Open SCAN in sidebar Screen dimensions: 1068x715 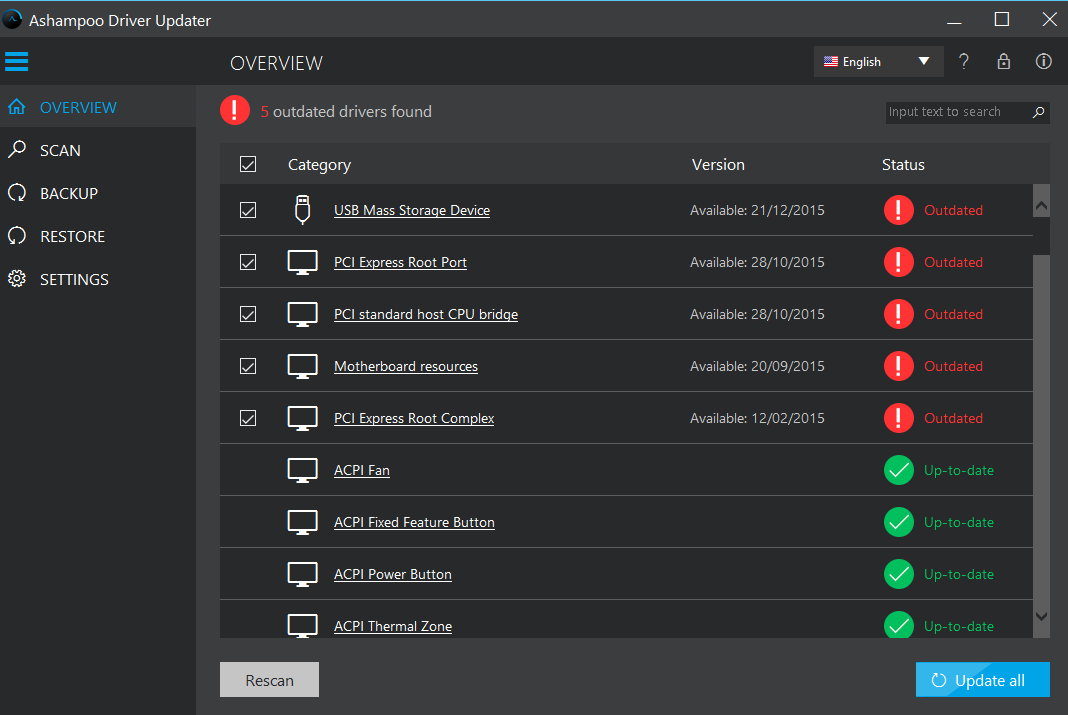pyautogui.click(x=98, y=150)
